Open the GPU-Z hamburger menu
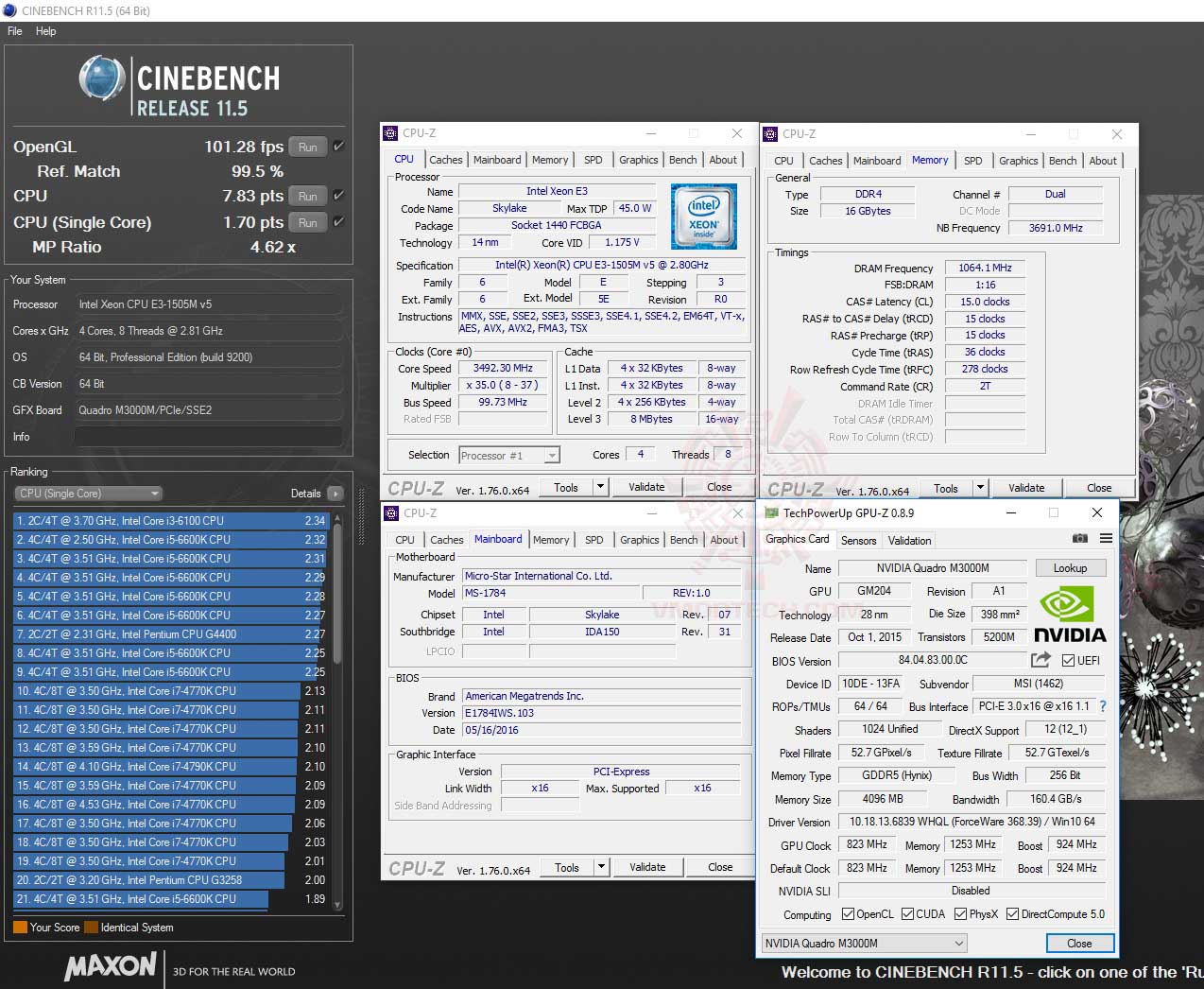Viewport: 1204px width, 989px height. point(1106,538)
